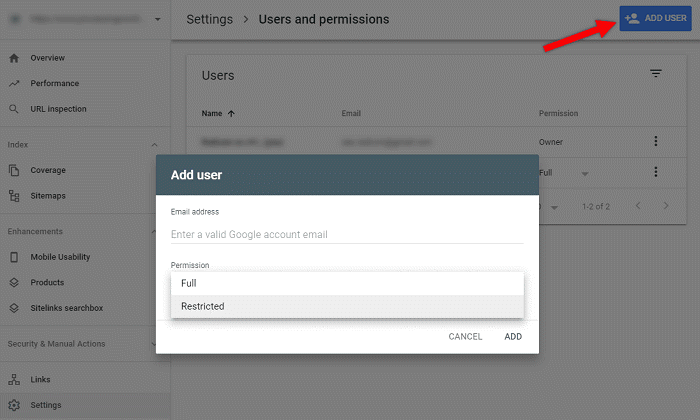Click the Mobile Usability phone icon

[x=14, y=257]
